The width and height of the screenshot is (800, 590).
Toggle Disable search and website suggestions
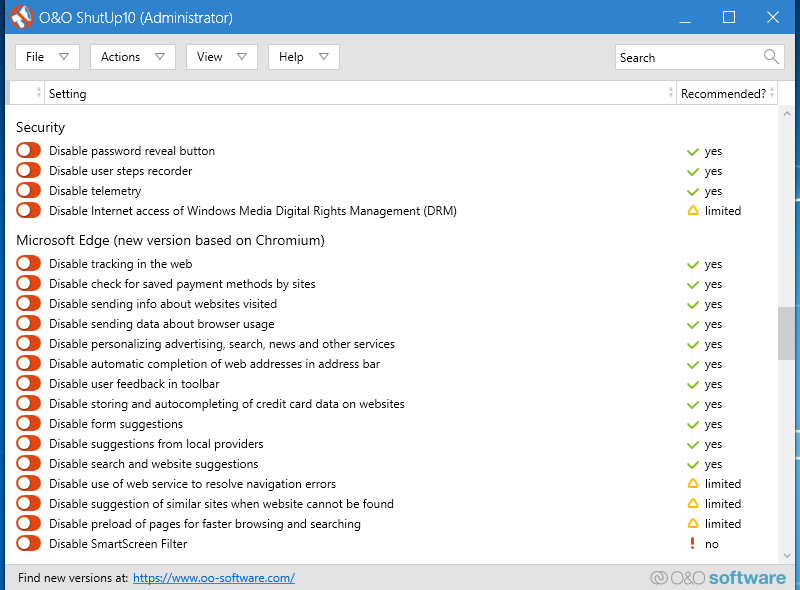pos(28,463)
